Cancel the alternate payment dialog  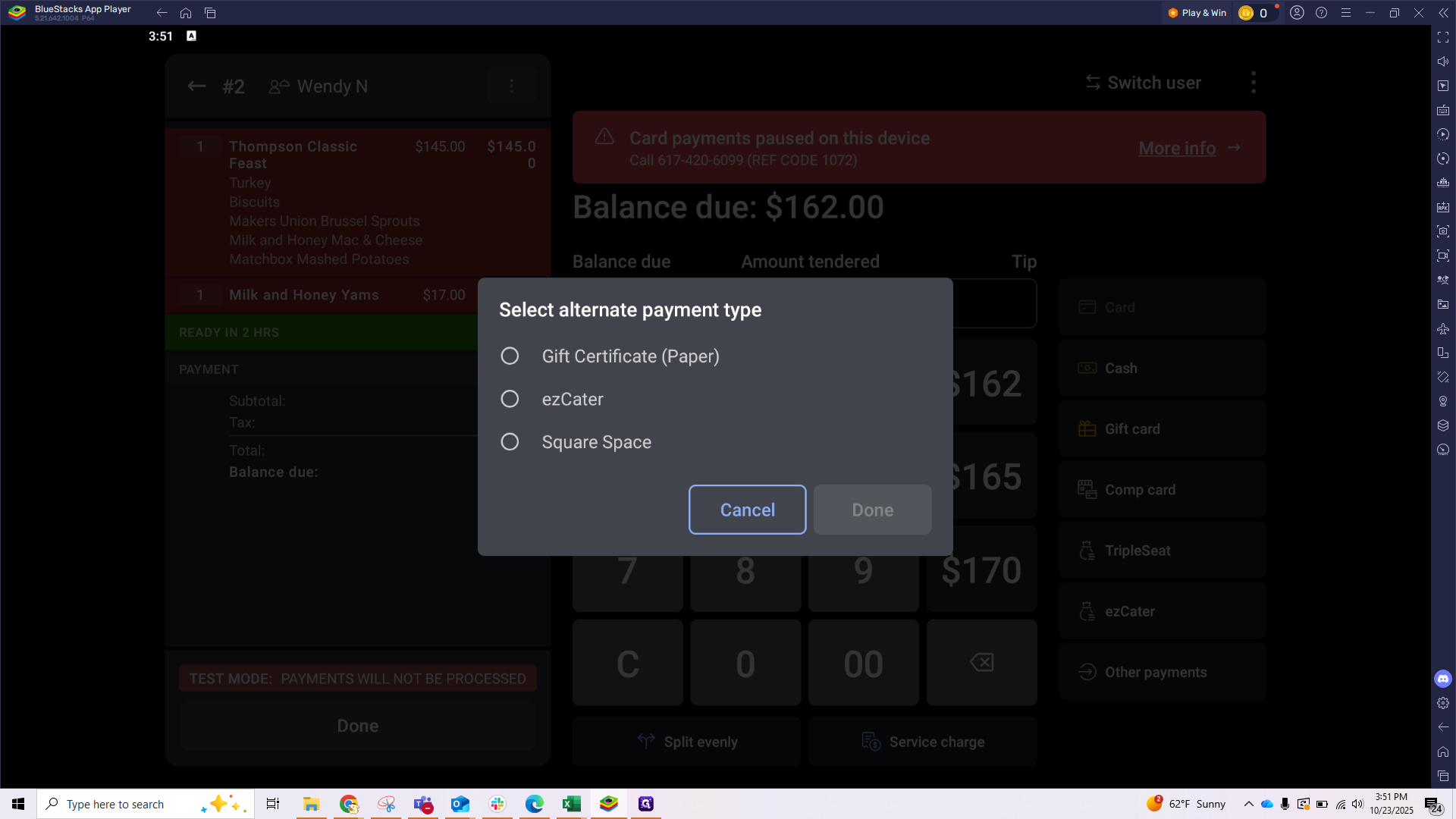point(747,510)
